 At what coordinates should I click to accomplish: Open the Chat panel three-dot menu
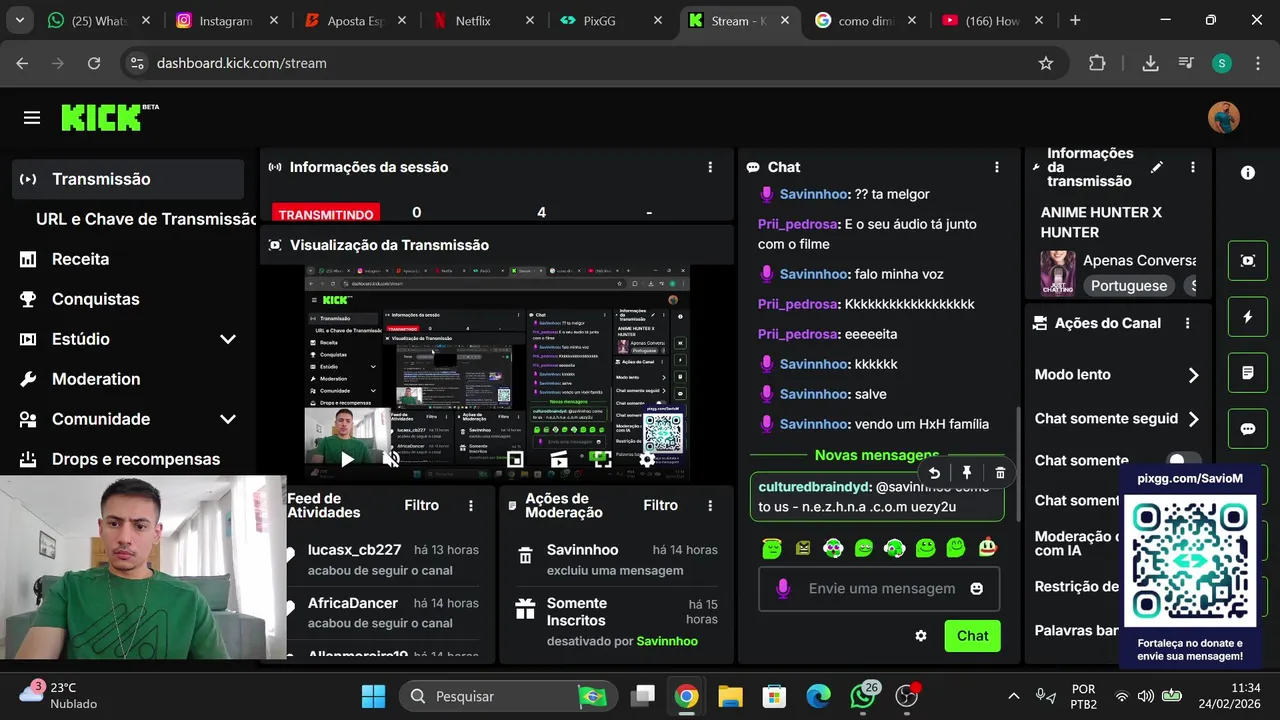click(996, 167)
